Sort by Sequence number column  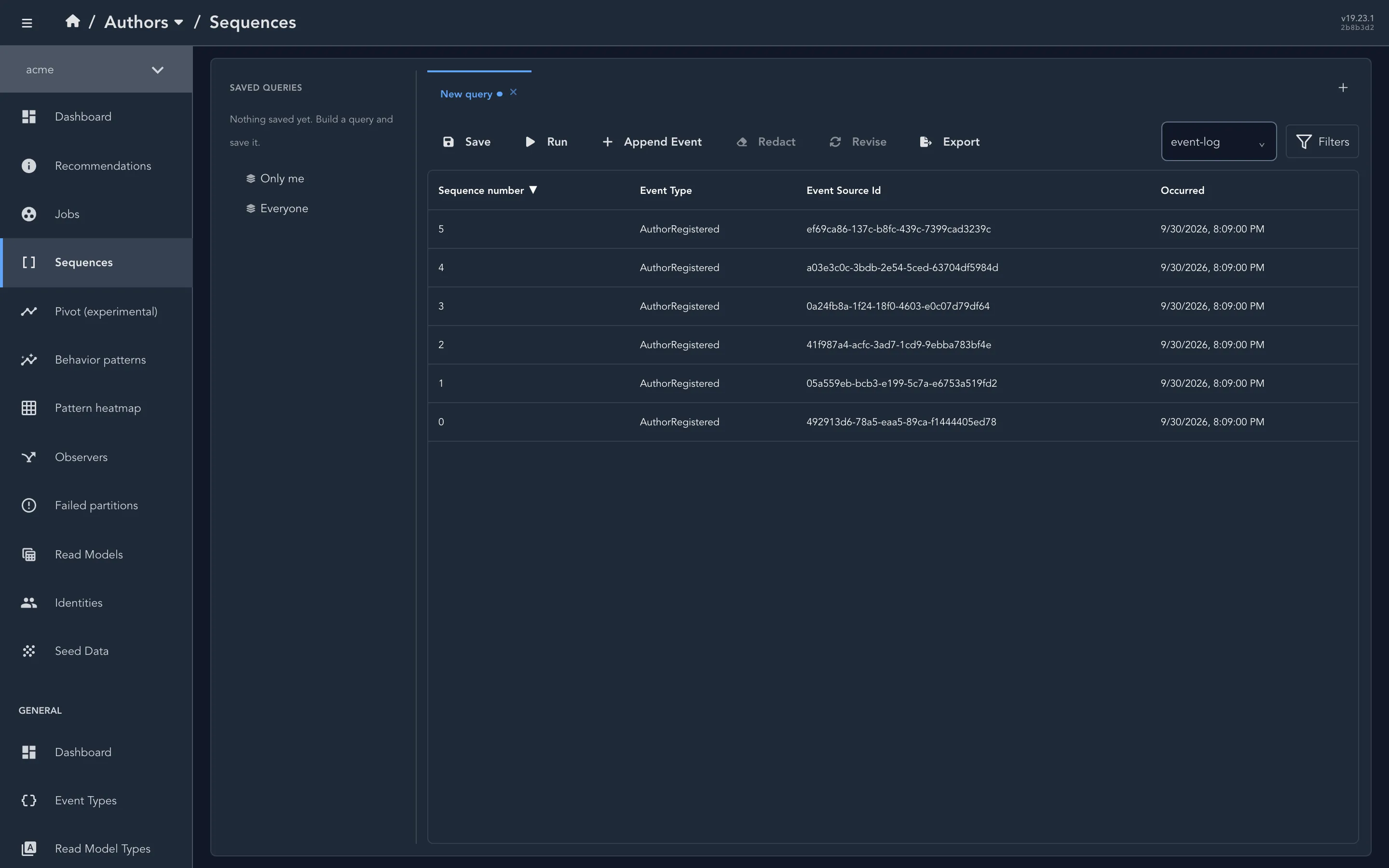coord(487,190)
